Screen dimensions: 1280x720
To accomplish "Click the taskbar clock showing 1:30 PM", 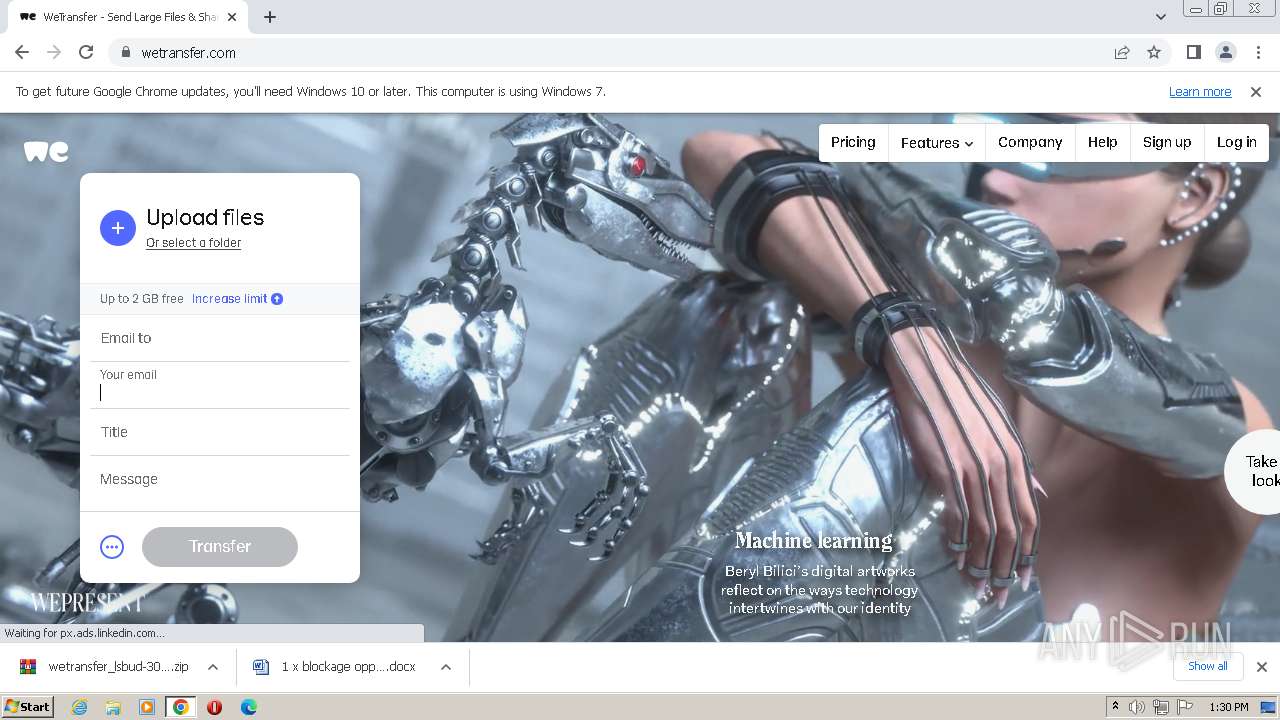I will [1229, 707].
